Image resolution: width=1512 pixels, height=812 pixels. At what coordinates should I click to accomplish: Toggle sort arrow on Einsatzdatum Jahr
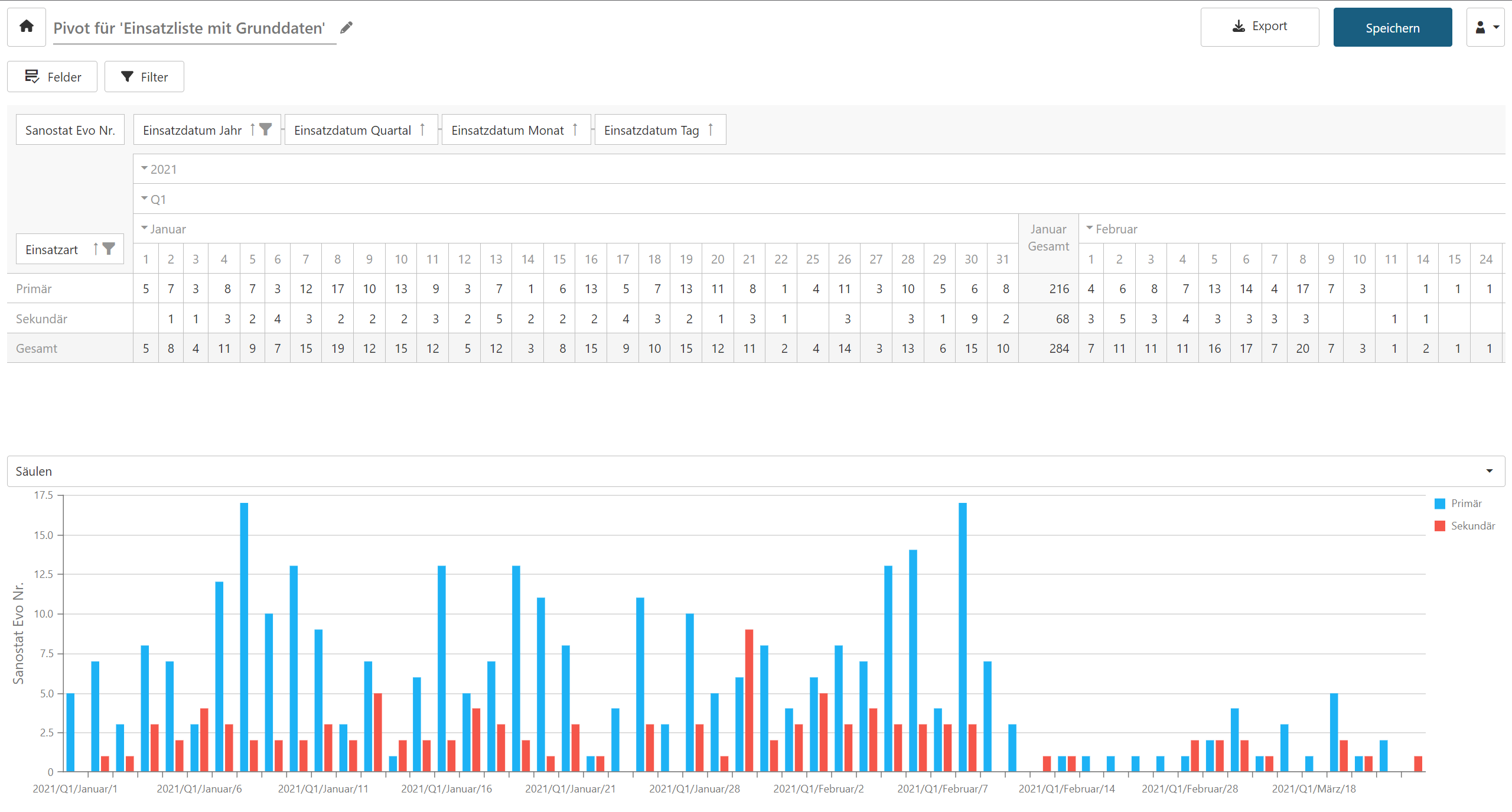252,129
